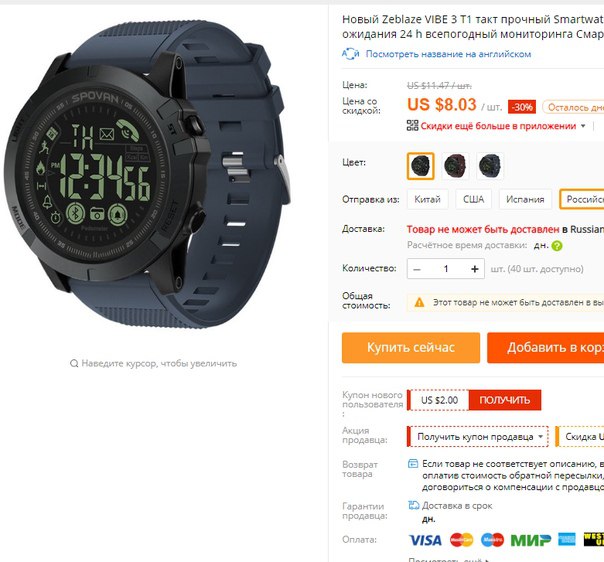Click the Visa payment icon

(x=425, y=540)
